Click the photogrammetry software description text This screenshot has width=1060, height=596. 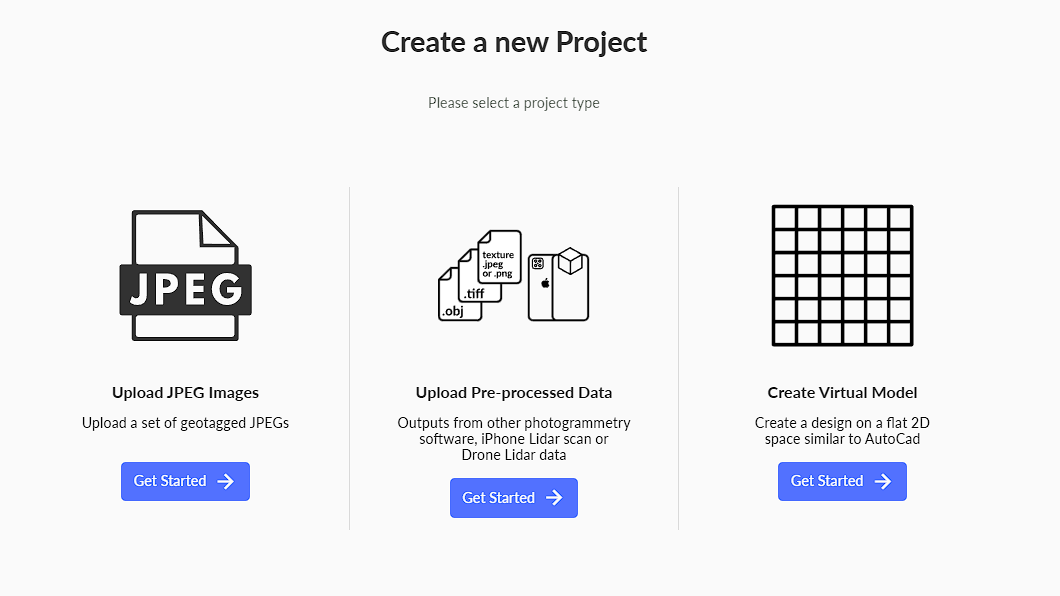point(514,439)
